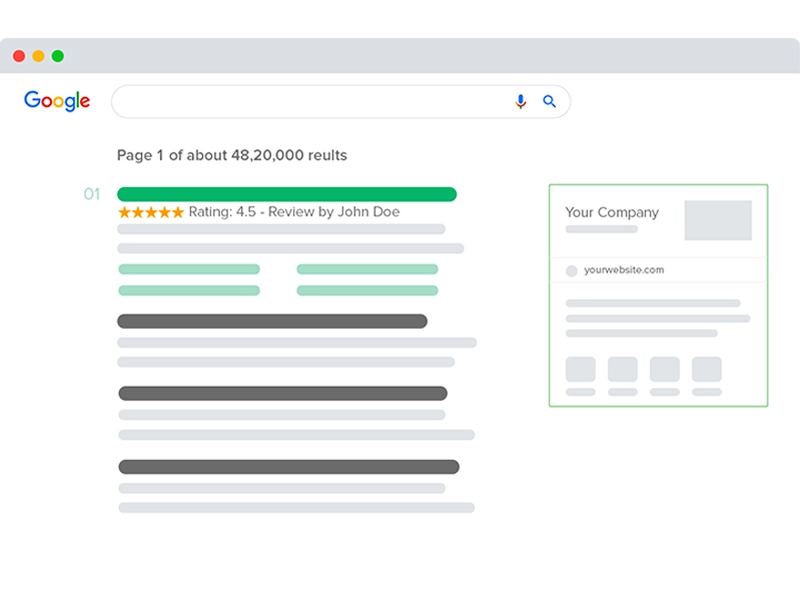800x600 pixels.
Task: Click the yourwebsite.com favicon circle
Action: tap(570, 270)
